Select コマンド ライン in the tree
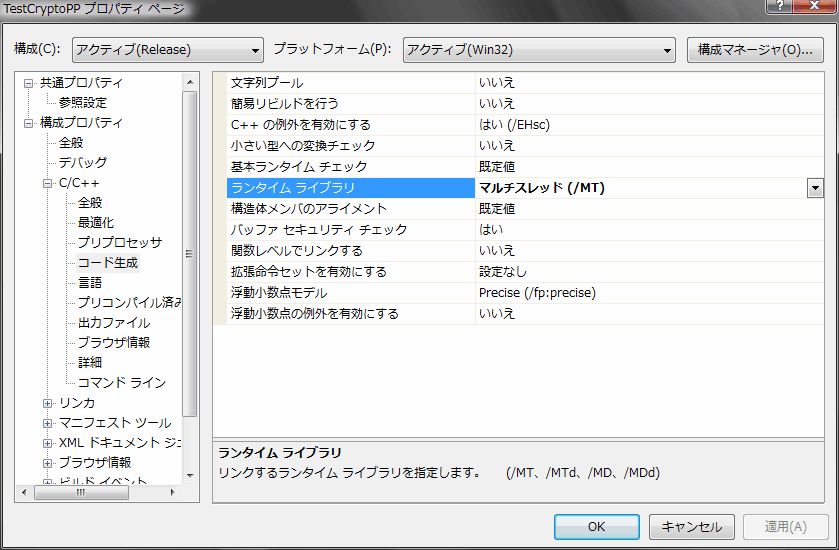Screen dimensions: 839x550 (122, 383)
